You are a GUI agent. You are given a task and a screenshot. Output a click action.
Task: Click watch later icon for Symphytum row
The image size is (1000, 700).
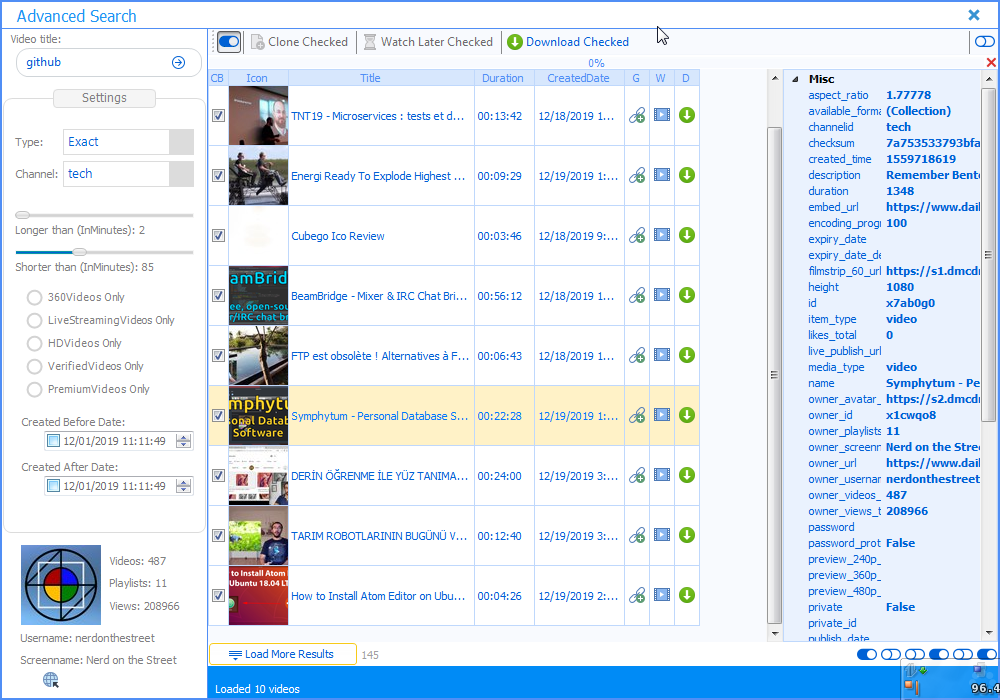[x=662, y=414]
